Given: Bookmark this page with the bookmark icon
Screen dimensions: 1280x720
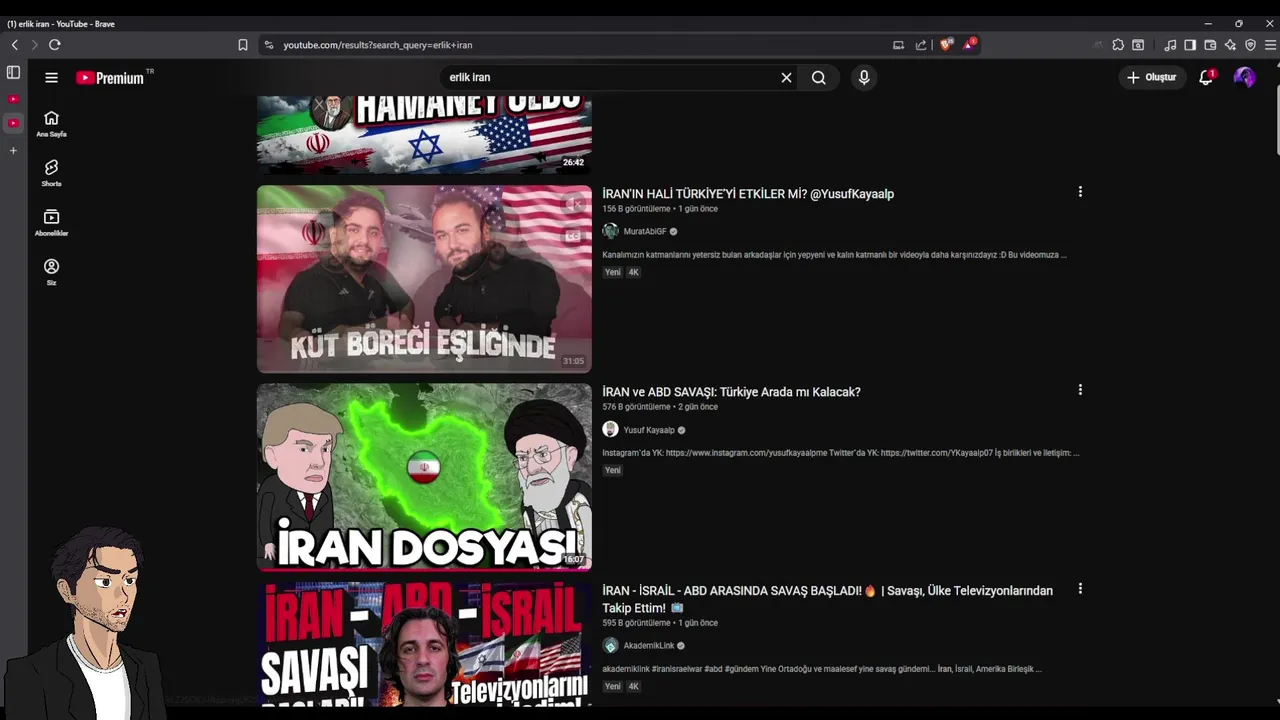Looking at the screenshot, I should (x=243, y=45).
